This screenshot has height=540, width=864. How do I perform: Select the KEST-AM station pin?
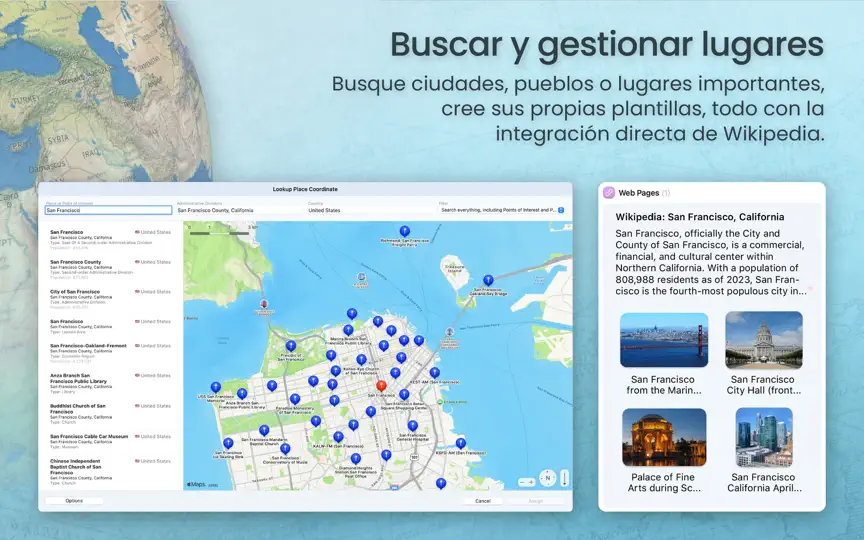(x=435, y=374)
